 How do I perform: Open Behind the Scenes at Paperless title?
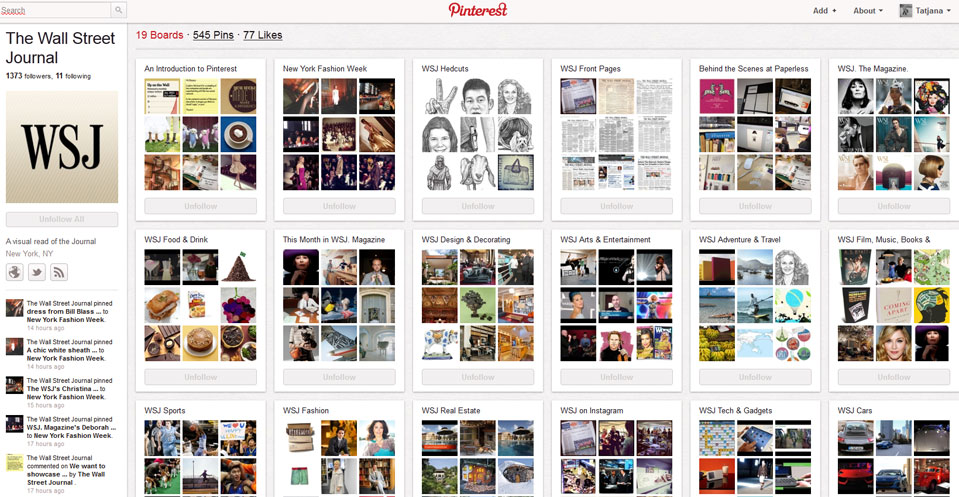[754, 68]
